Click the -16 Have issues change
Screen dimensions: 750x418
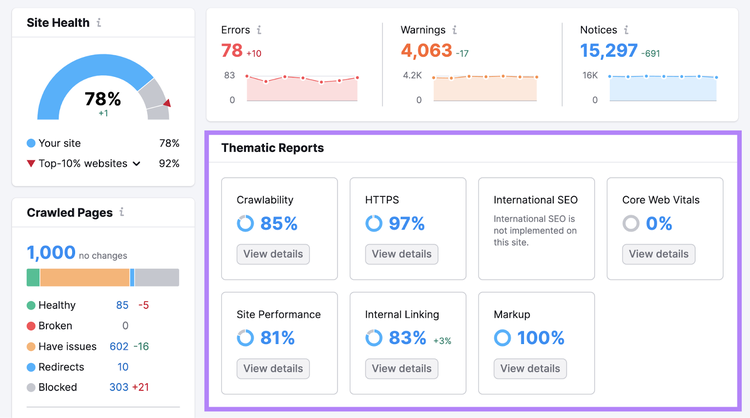coord(141,346)
